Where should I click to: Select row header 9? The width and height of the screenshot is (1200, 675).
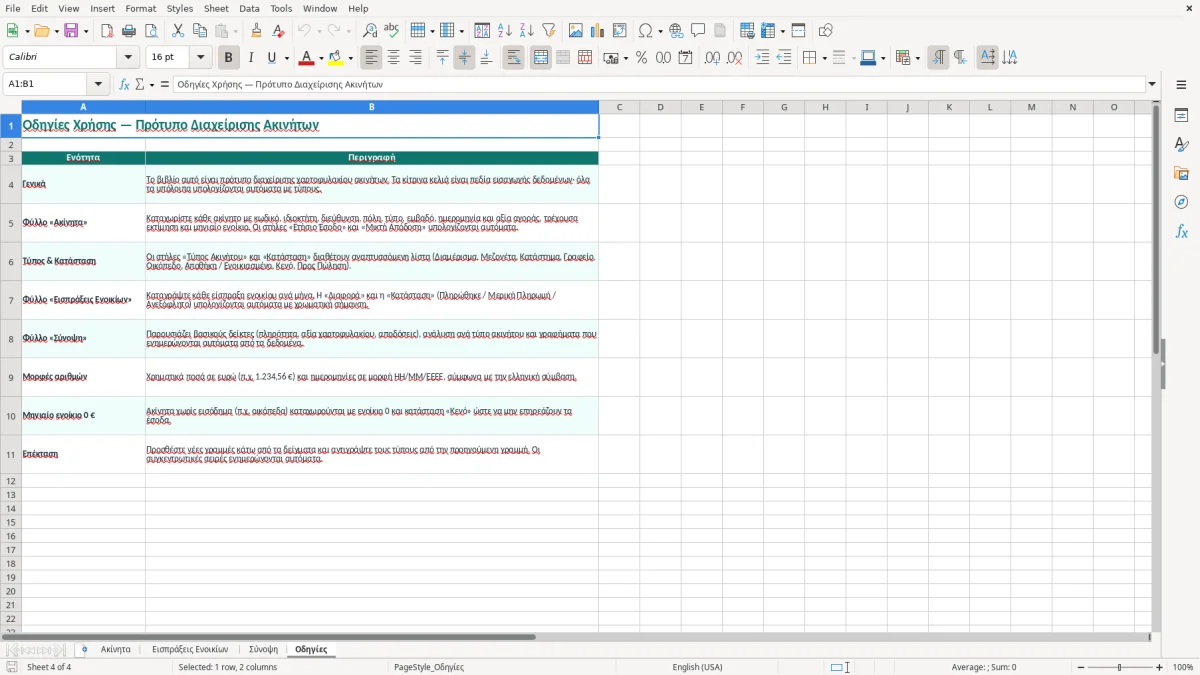click(11, 377)
